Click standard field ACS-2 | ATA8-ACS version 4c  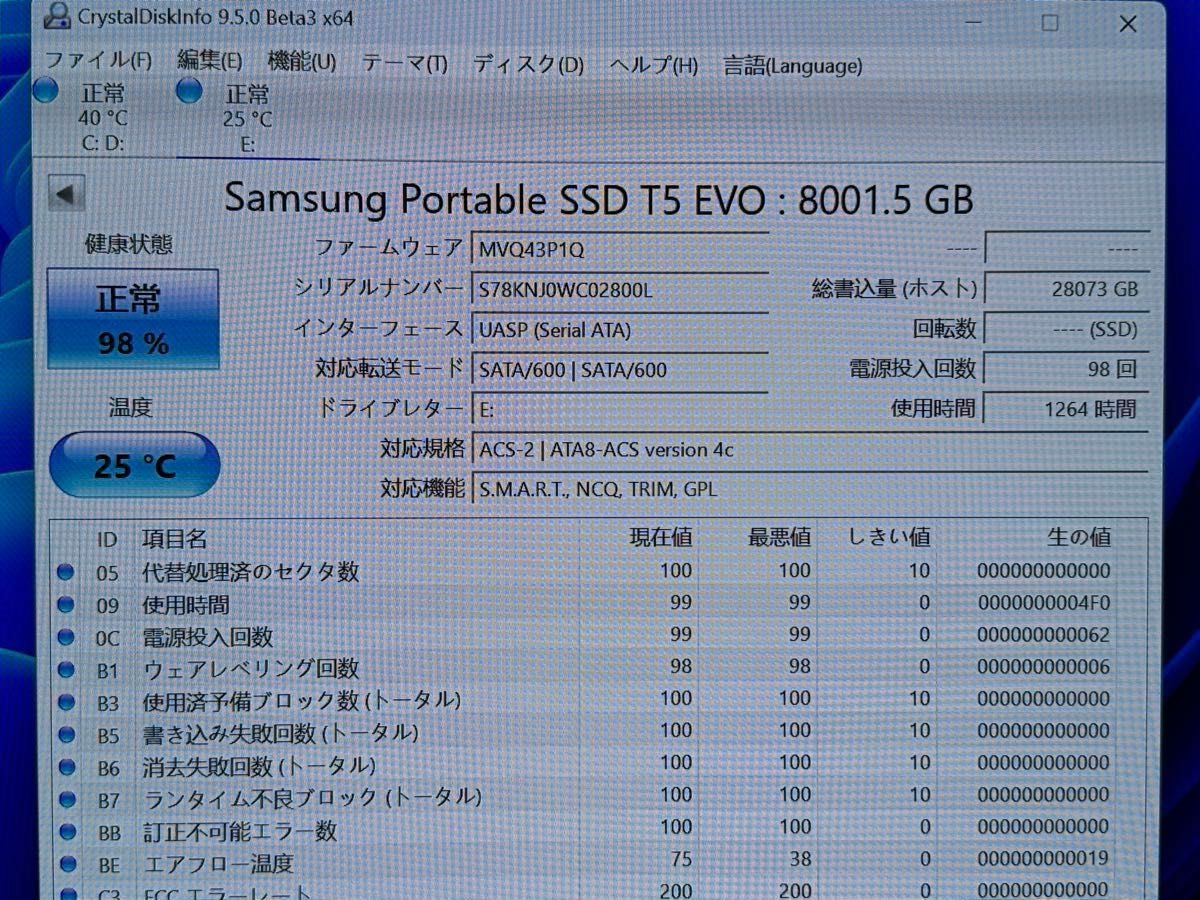(809, 449)
